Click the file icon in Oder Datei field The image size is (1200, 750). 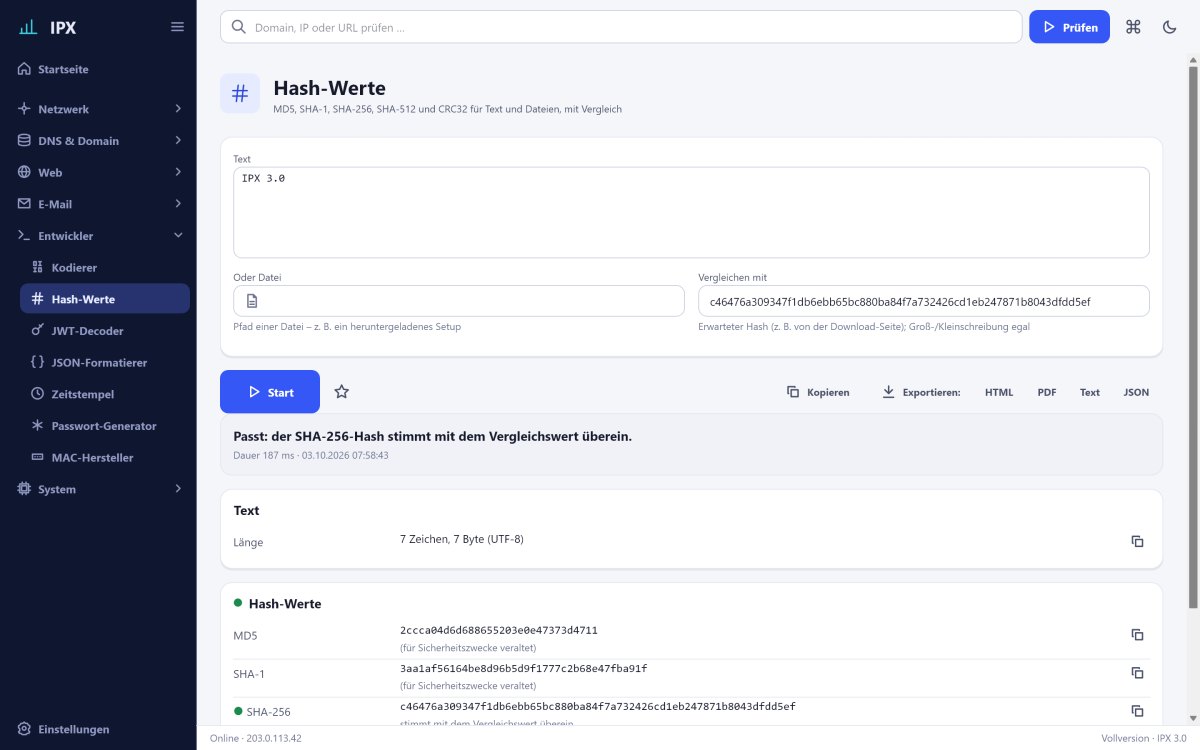(x=253, y=301)
